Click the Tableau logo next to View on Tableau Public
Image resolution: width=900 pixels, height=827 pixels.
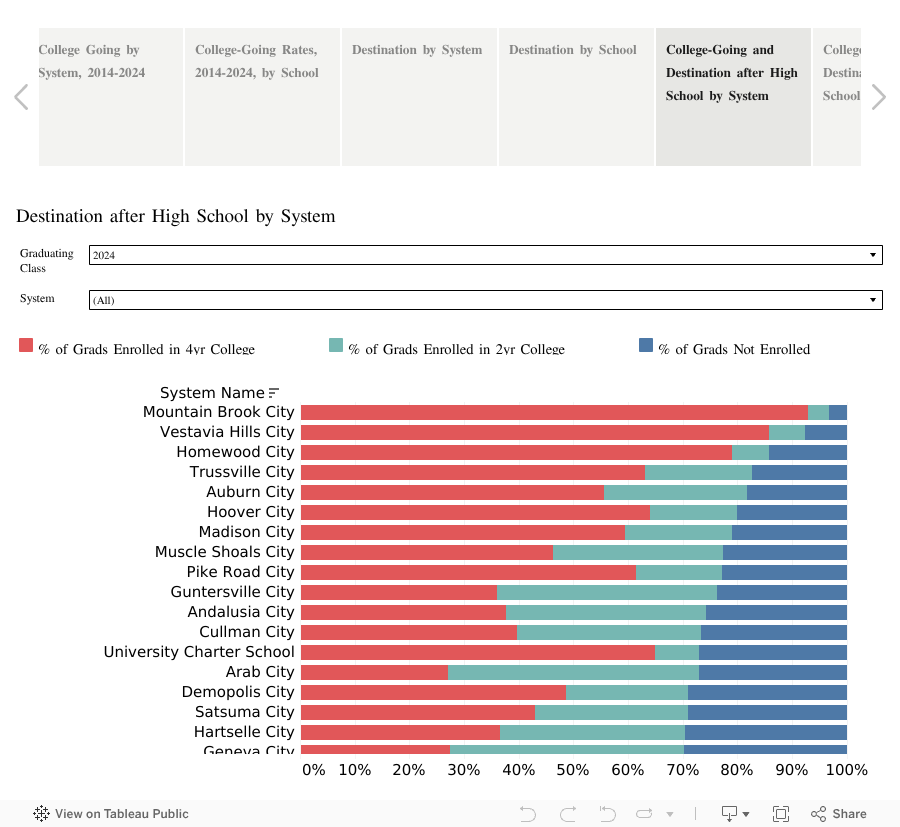tap(40, 814)
